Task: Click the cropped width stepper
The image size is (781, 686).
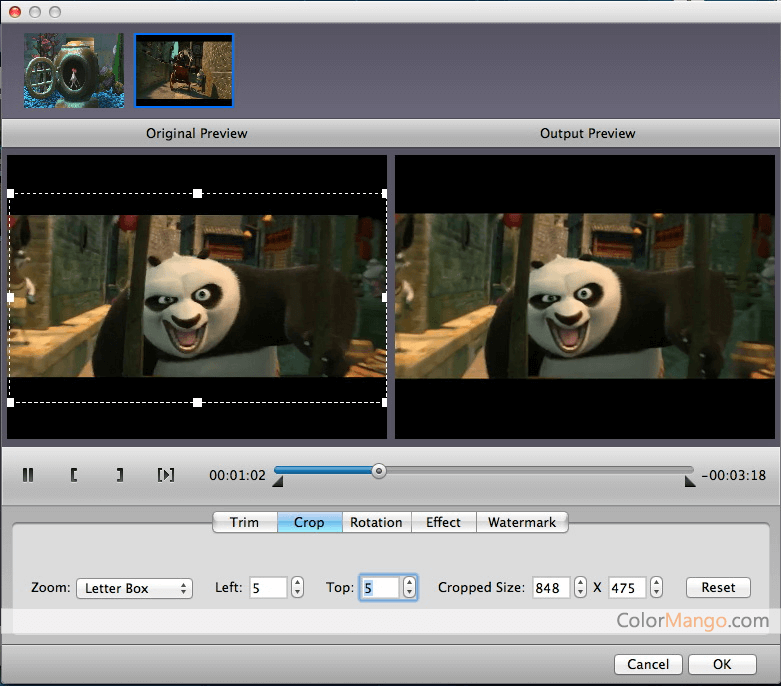Action: (x=580, y=587)
